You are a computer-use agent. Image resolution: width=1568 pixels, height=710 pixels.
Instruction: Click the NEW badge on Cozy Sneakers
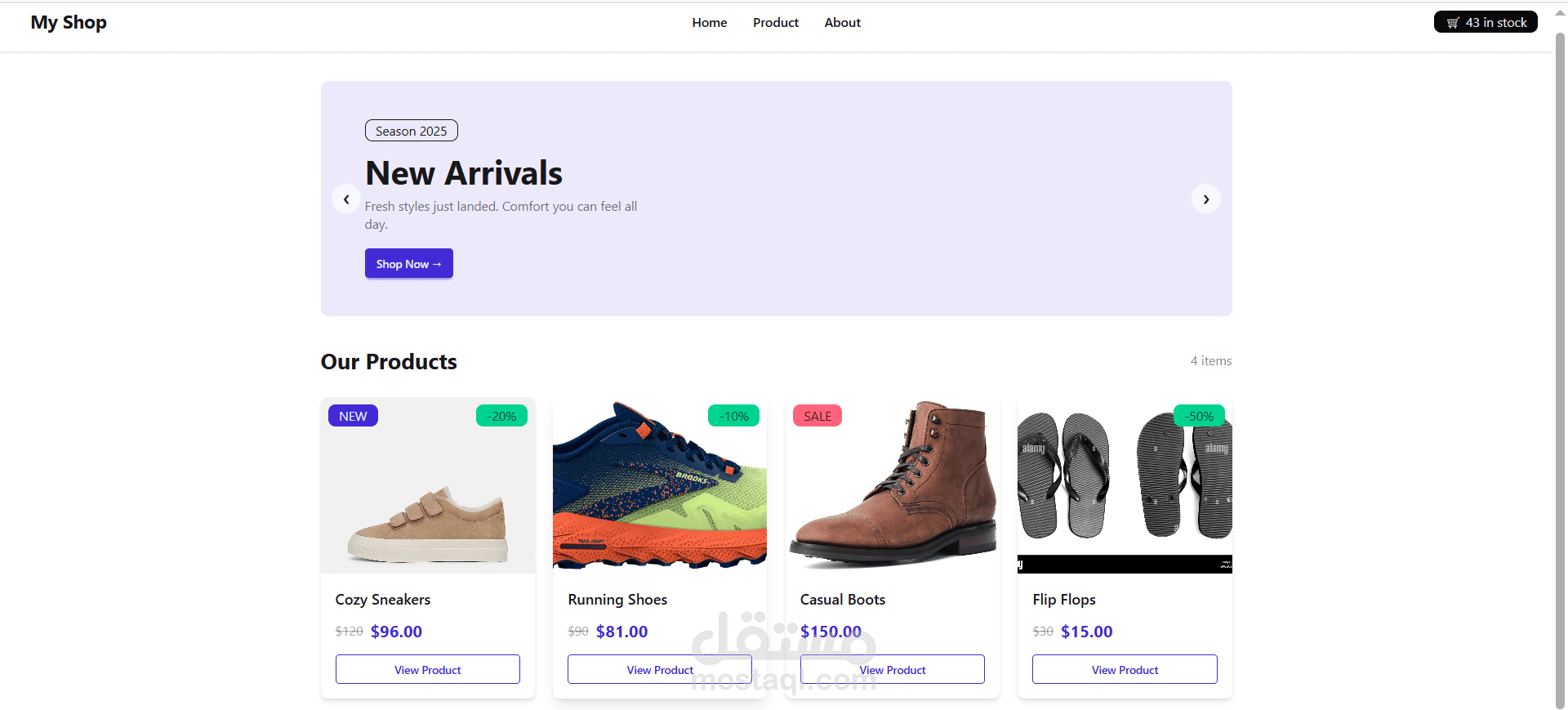pos(353,416)
